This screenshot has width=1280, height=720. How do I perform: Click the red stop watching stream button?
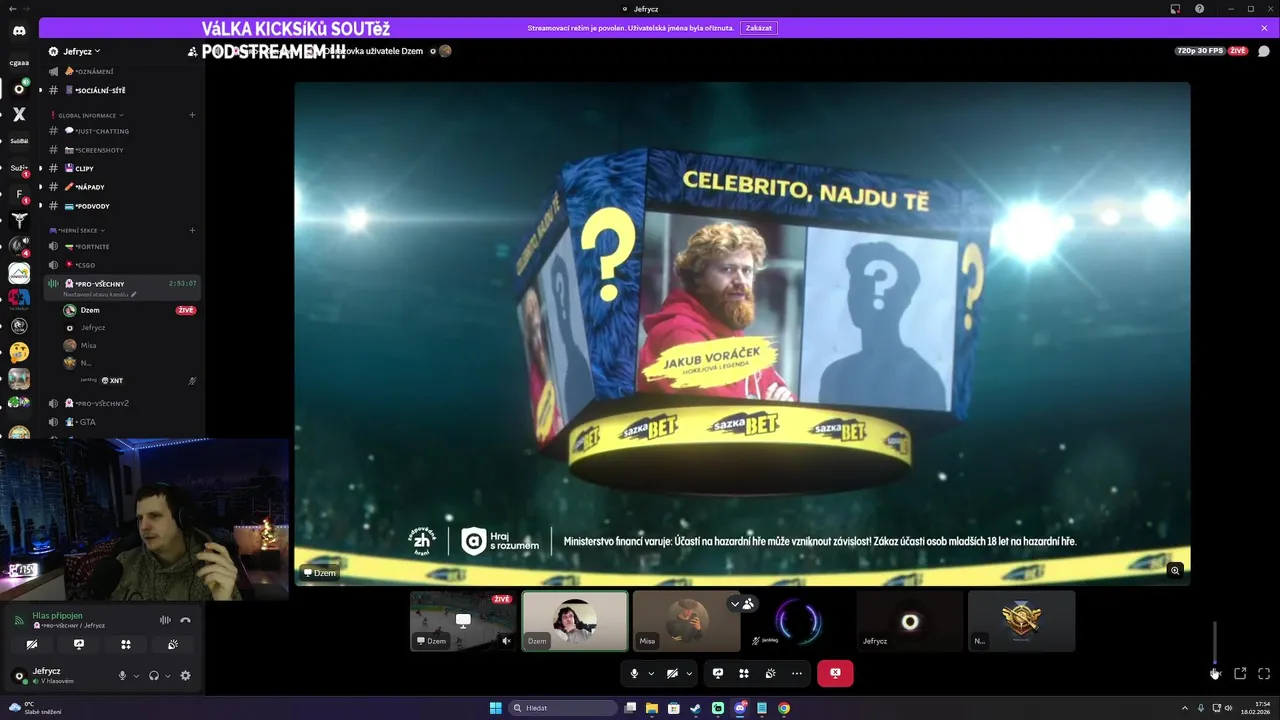click(x=835, y=674)
